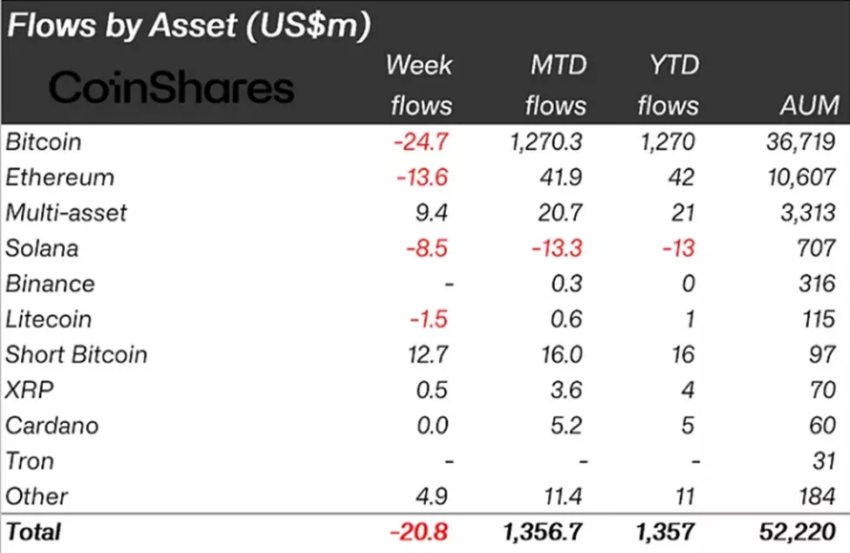Click Total week flows value -20.8
Image resolution: width=850 pixels, height=553 pixels.
click(419, 532)
